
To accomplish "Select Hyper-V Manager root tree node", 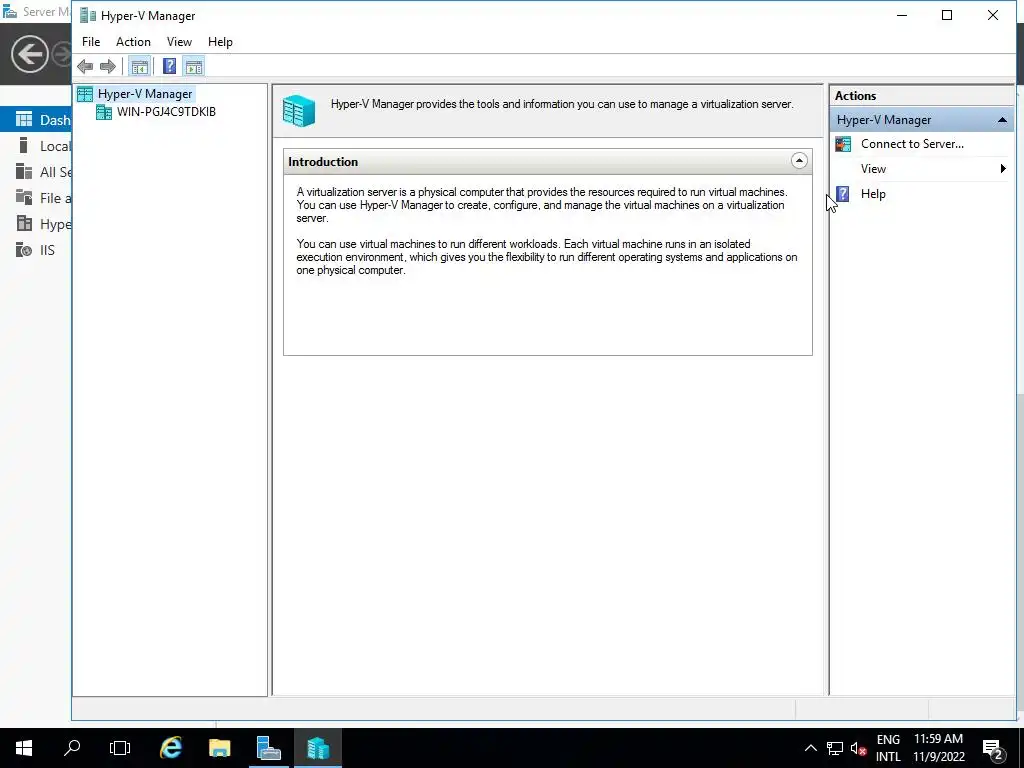I will [145, 94].
